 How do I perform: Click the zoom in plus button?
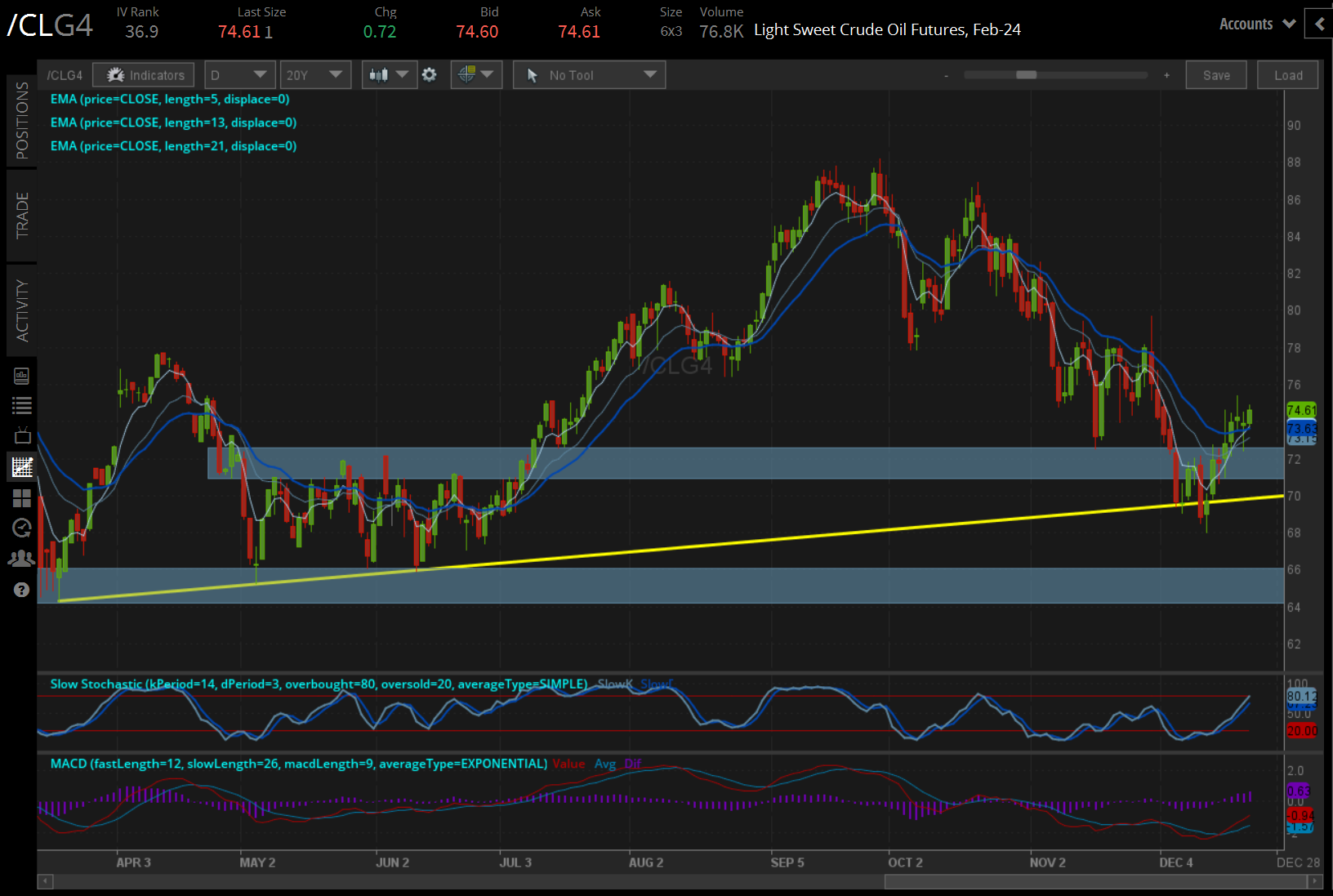click(x=1166, y=75)
